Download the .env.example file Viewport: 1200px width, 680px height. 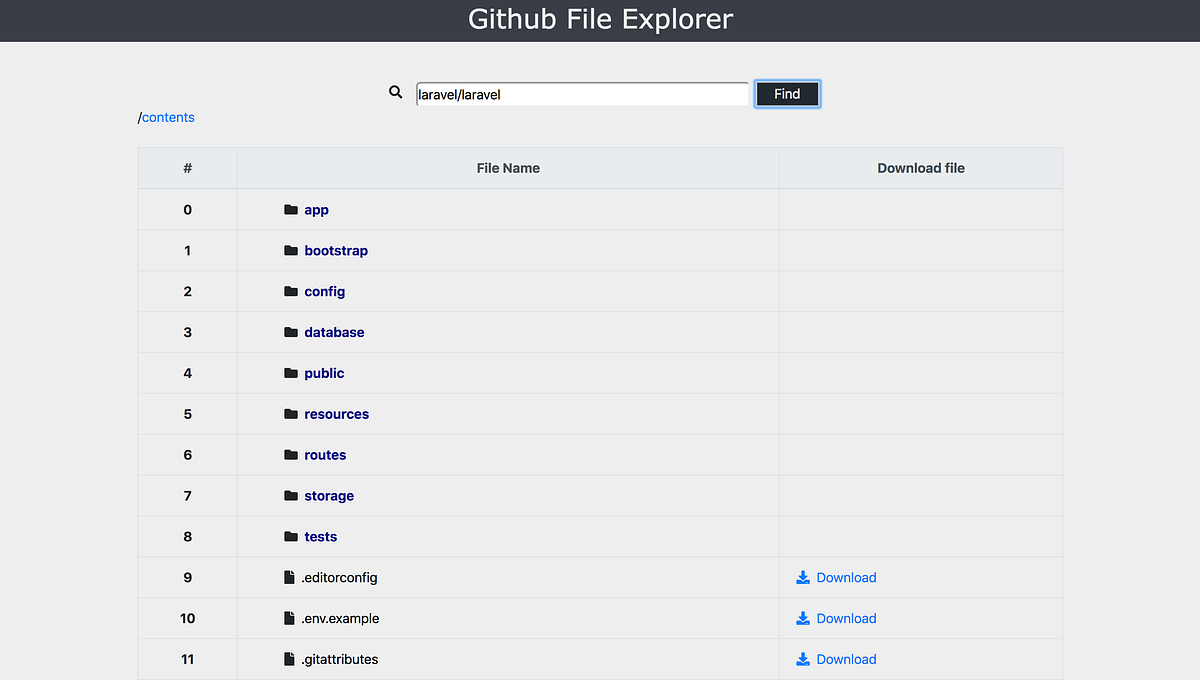(x=847, y=618)
